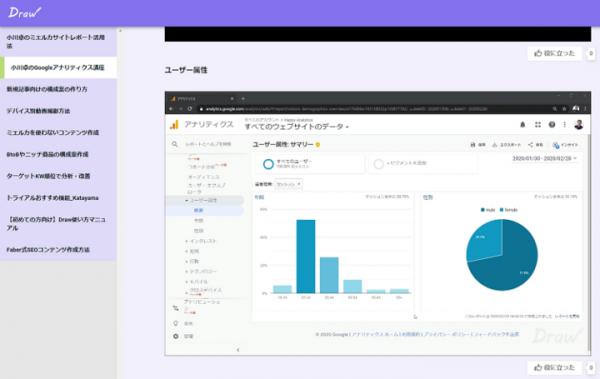This screenshot has width=600, height=379.
Task: Click 役に立った button above ユーザー属性 heading
Action: (554, 54)
